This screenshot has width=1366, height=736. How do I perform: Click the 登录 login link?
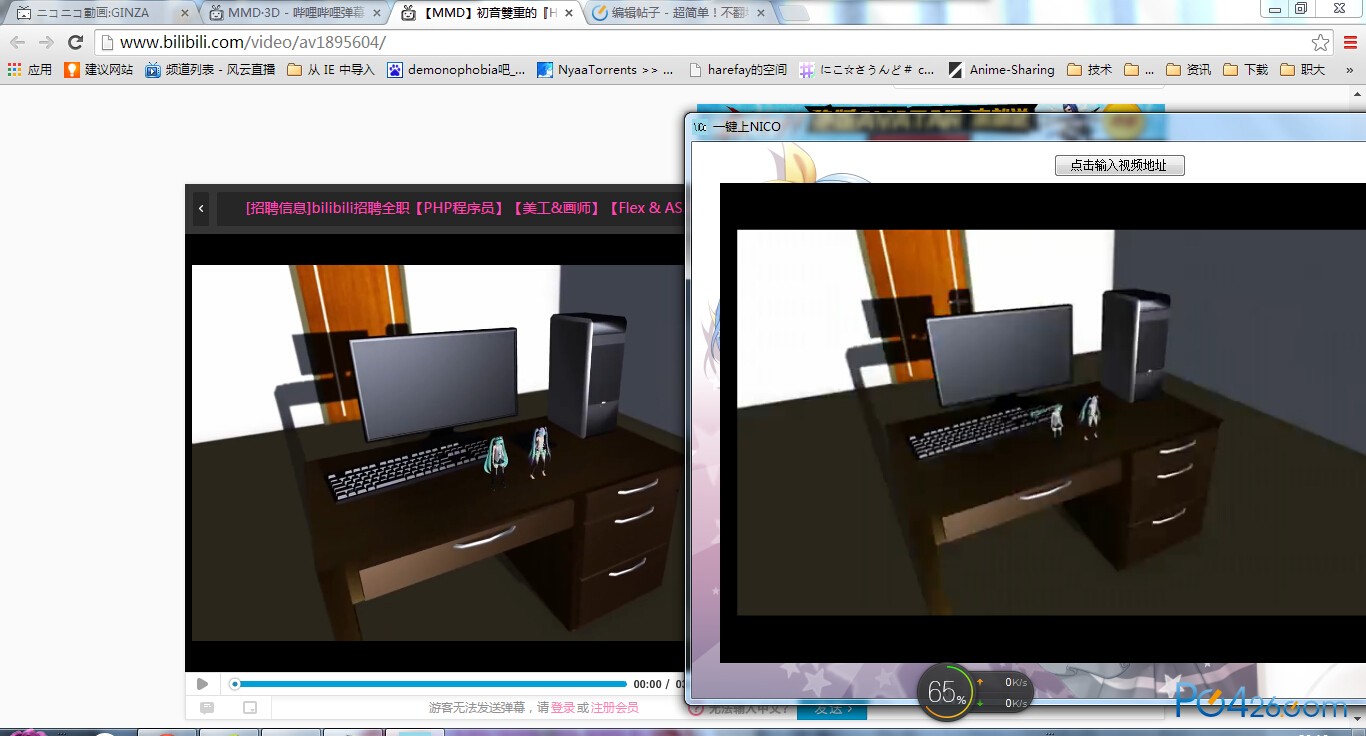563,708
